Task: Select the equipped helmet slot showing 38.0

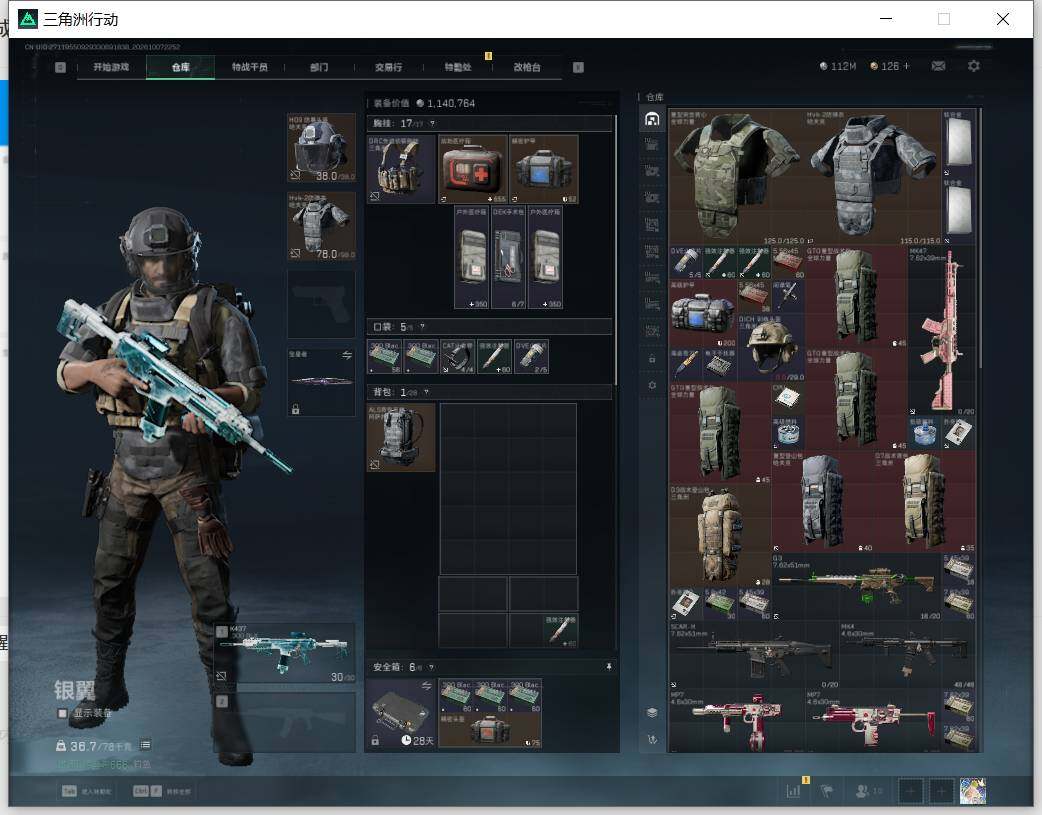Action: click(321, 148)
